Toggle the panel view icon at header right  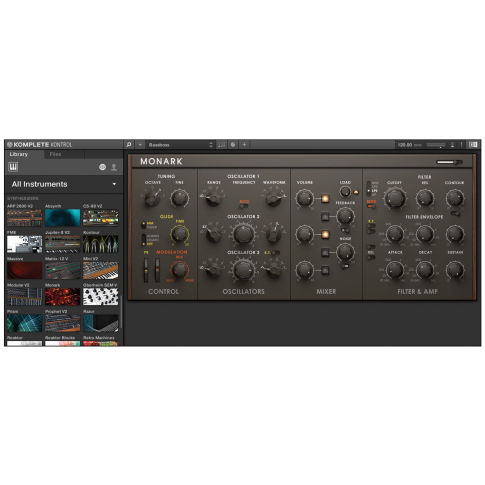click(x=473, y=145)
